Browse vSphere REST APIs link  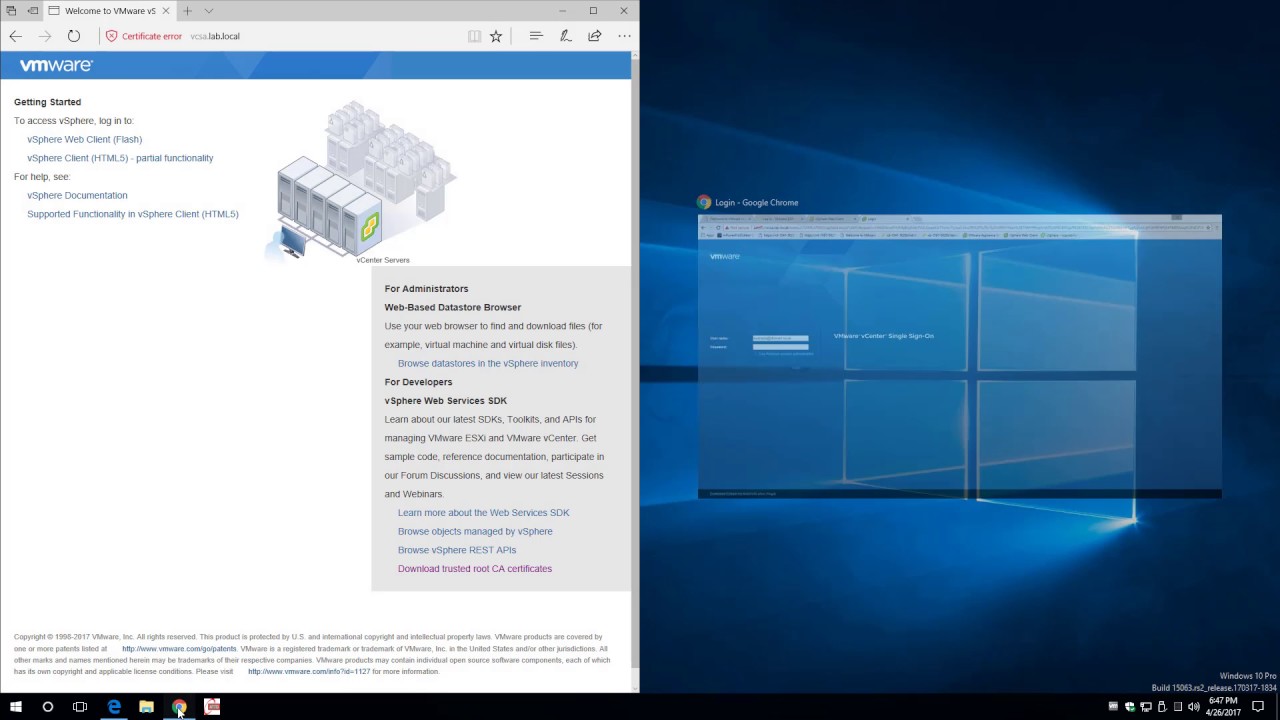tap(457, 550)
